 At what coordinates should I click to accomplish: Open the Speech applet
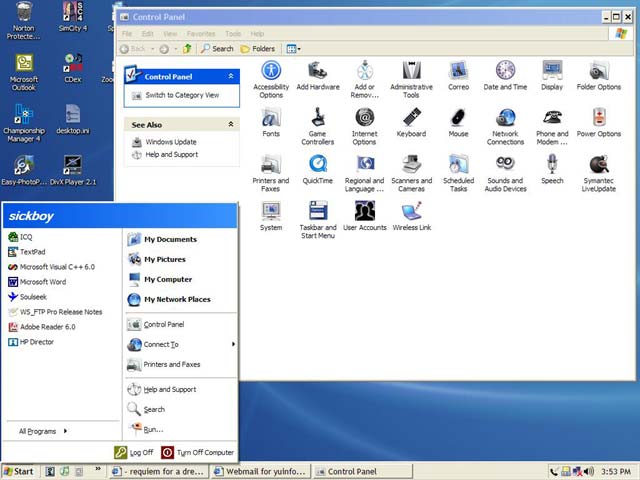tap(552, 169)
